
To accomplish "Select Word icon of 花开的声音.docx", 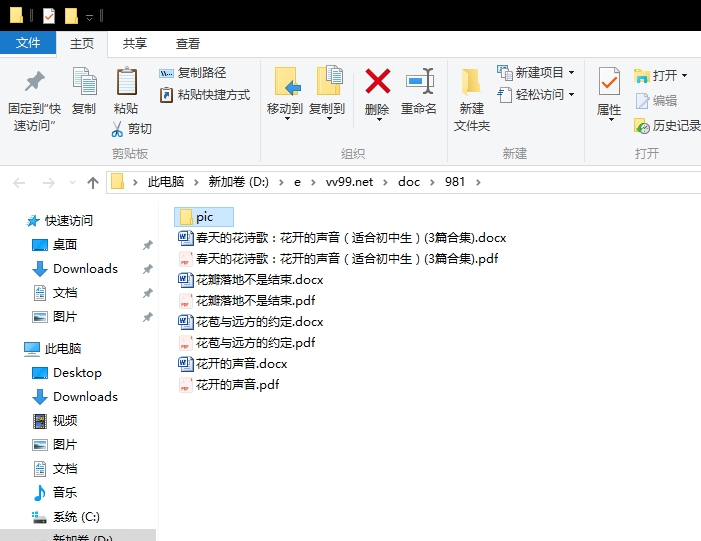I will [x=186, y=363].
